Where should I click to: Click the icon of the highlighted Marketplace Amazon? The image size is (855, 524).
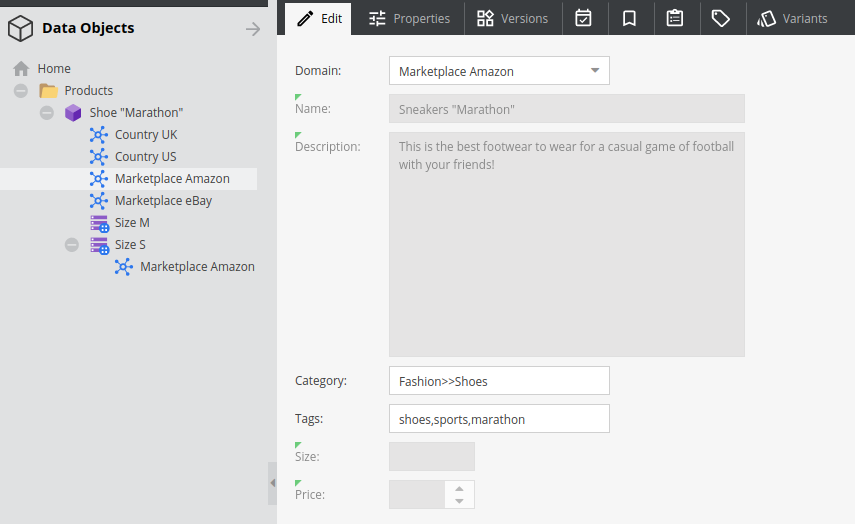99,179
